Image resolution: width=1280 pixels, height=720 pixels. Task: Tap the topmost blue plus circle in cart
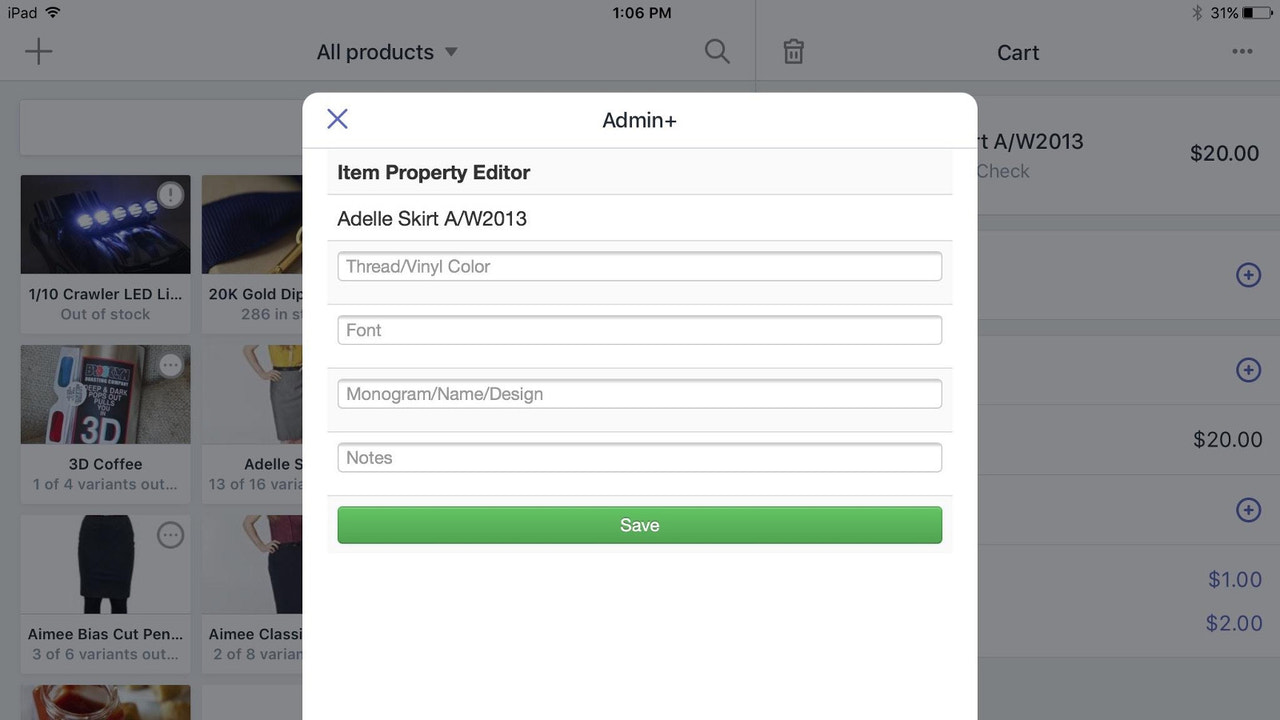click(x=1248, y=275)
